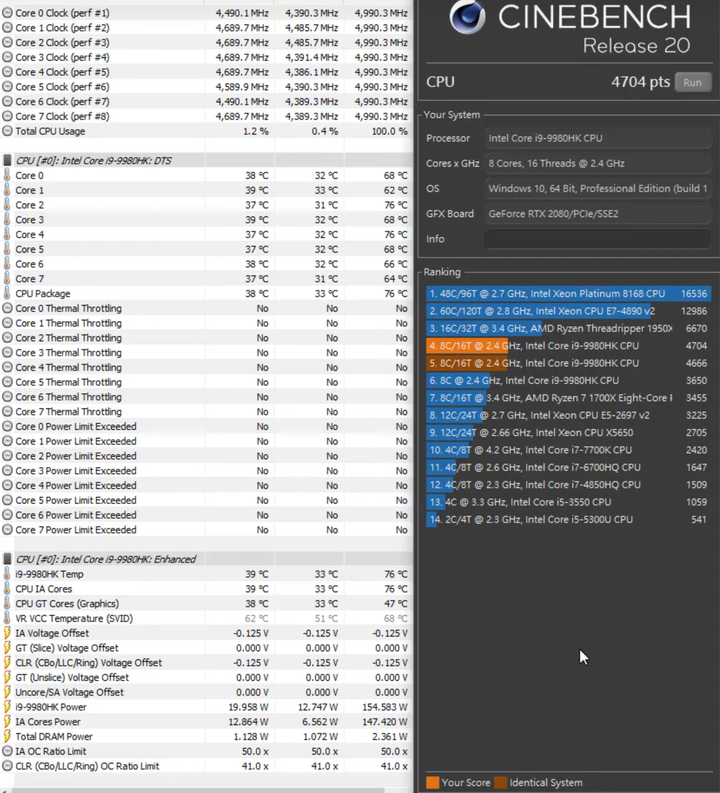This screenshot has height=793, width=720.
Task: Click the CPU DTS section header chip icon
Action: pyautogui.click(x=7, y=160)
